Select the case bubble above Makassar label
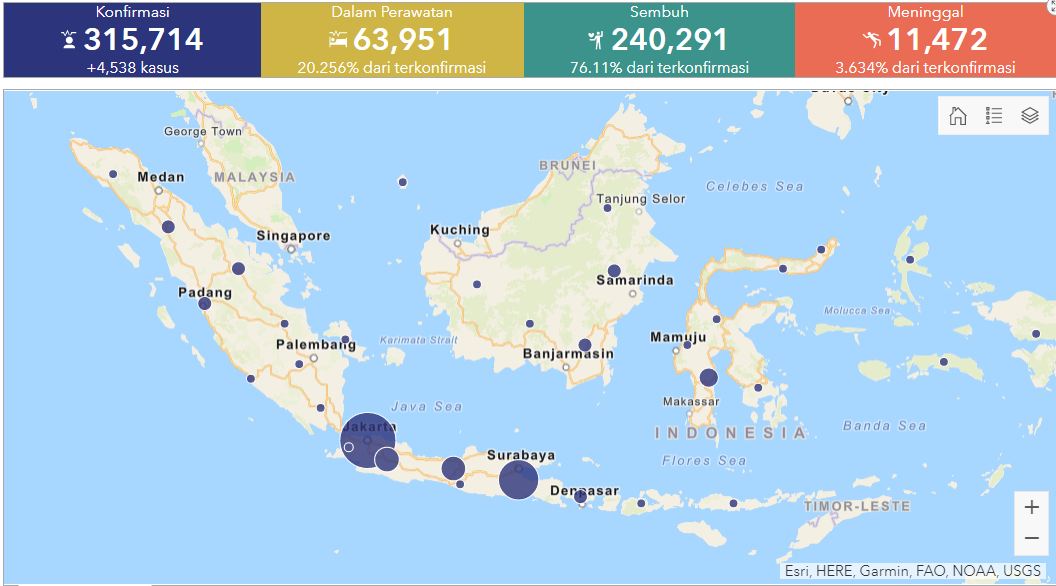 [x=708, y=378]
